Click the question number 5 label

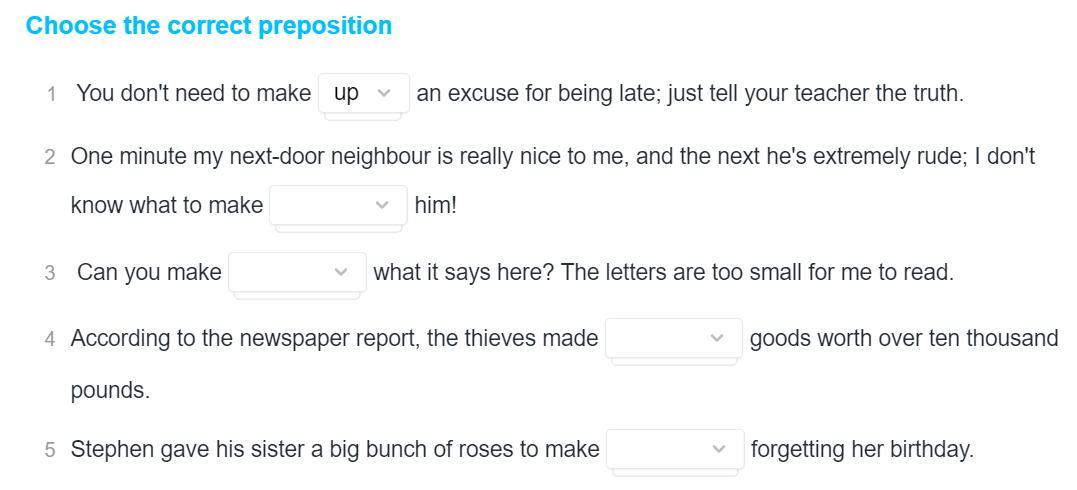tap(50, 450)
